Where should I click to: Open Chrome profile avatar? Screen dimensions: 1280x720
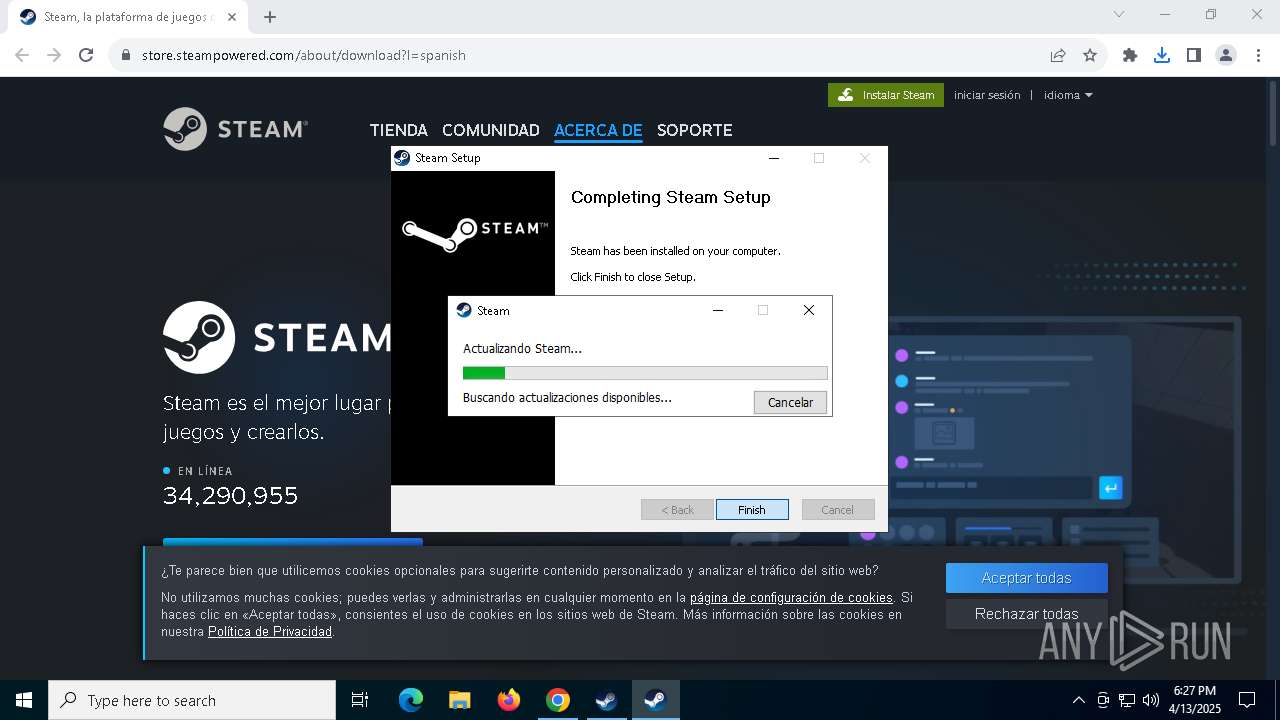pyautogui.click(x=1226, y=55)
